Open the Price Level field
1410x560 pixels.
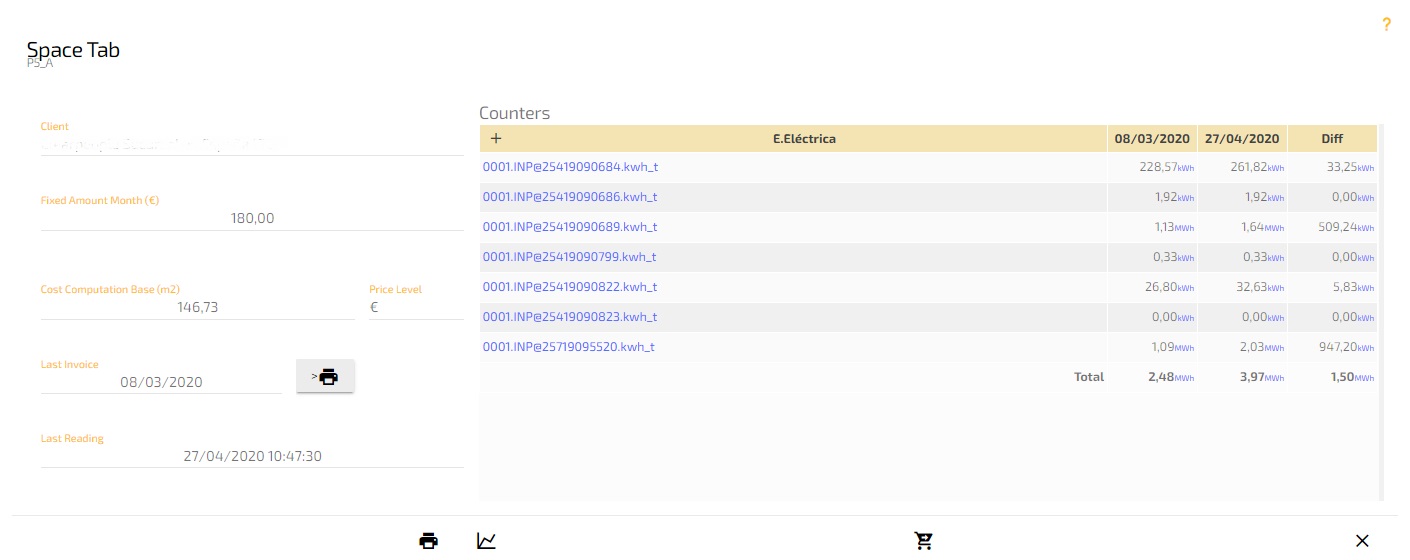pos(416,307)
